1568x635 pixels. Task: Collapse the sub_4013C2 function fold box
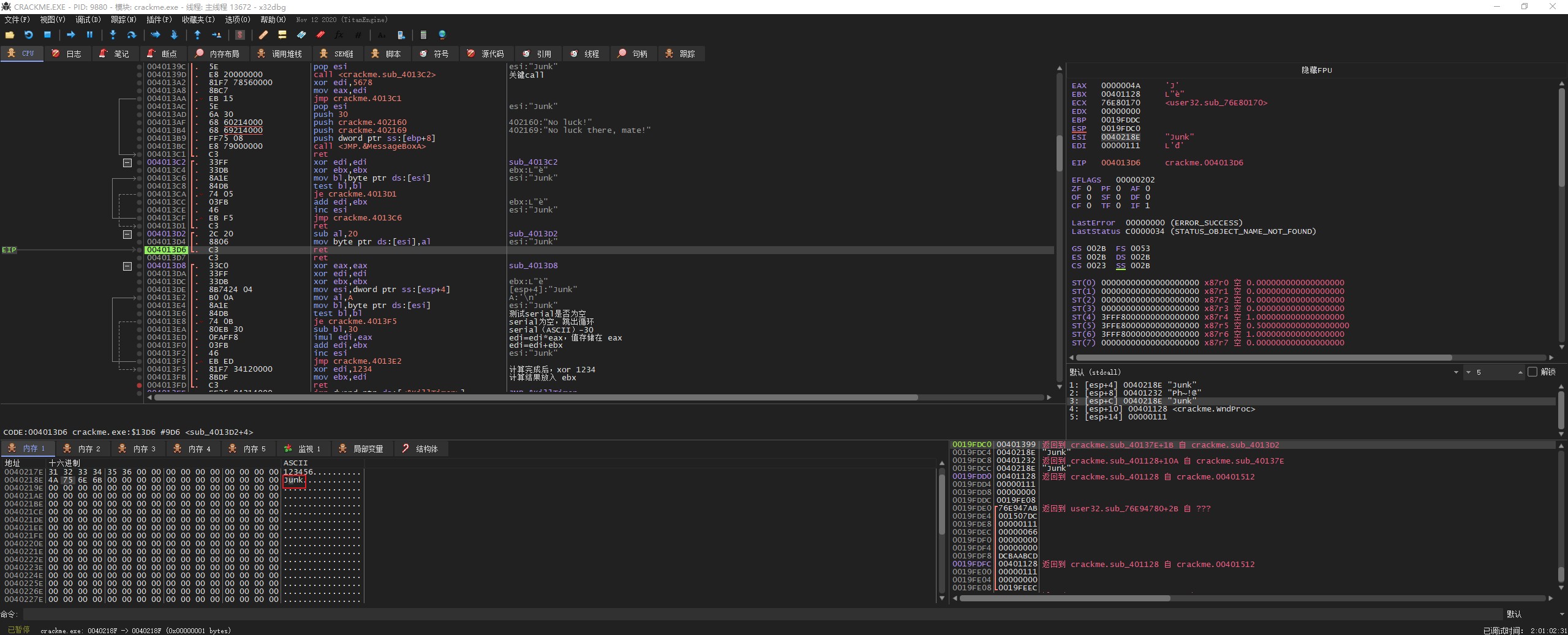point(127,162)
